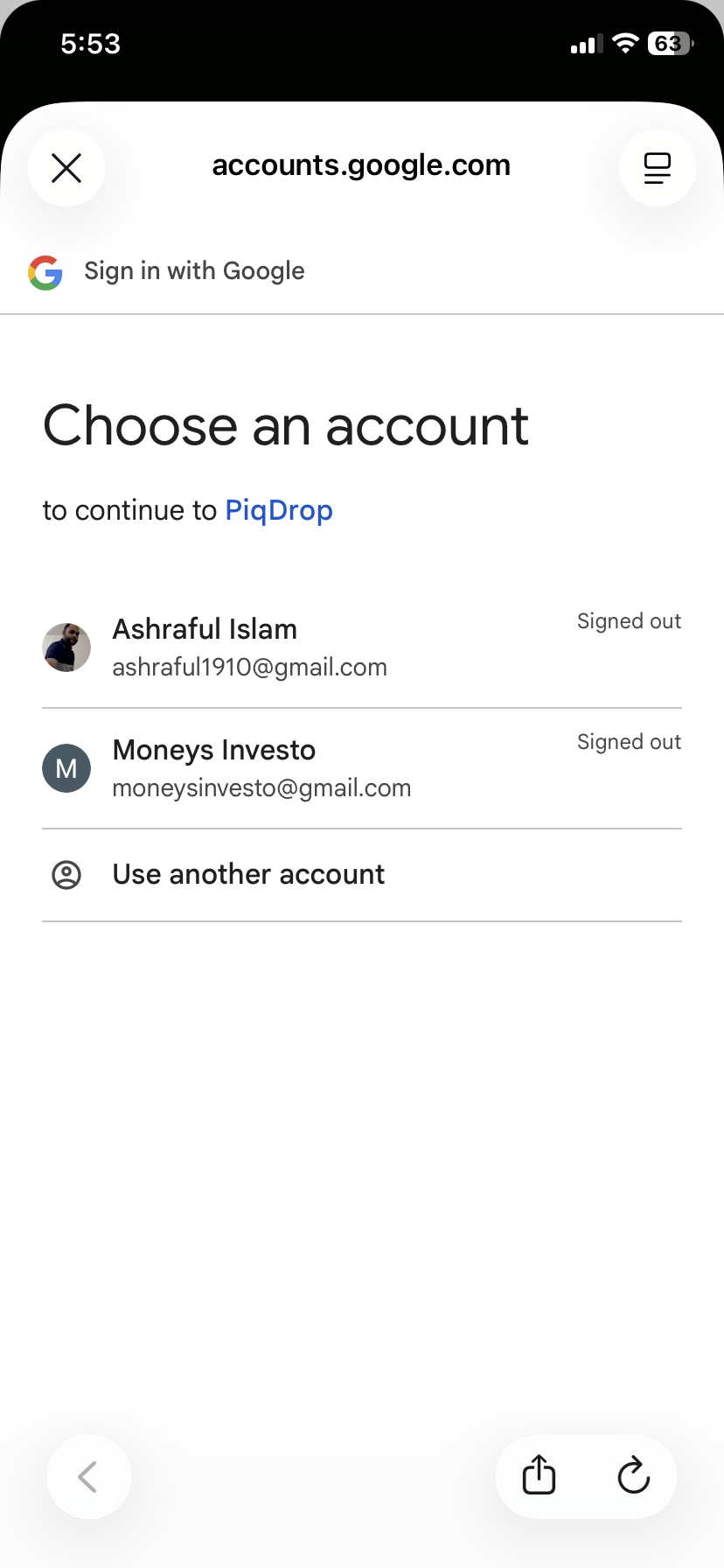Image resolution: width=724 pixels, height=1568 pixels.
Task: Choose Use another account
Action: [362, 875]
